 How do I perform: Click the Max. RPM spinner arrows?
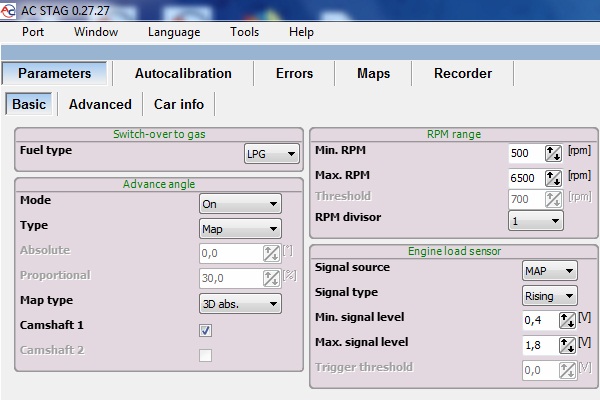click(553, 177)
